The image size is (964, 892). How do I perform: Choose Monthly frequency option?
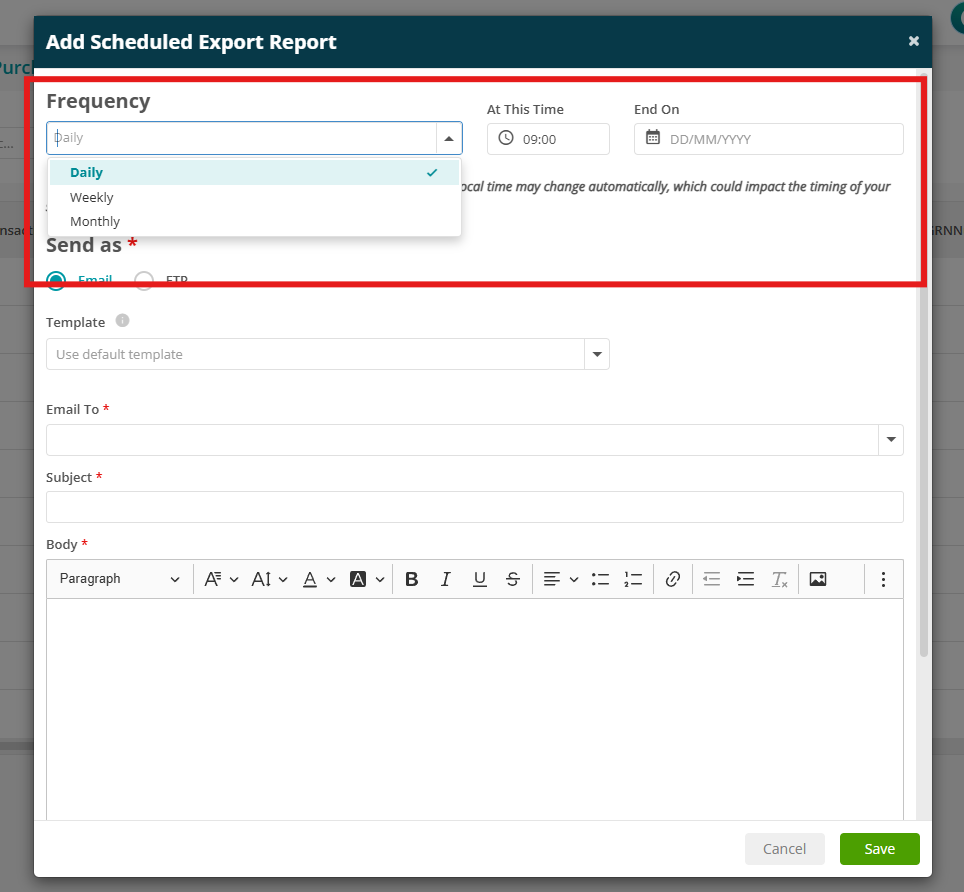254,221
